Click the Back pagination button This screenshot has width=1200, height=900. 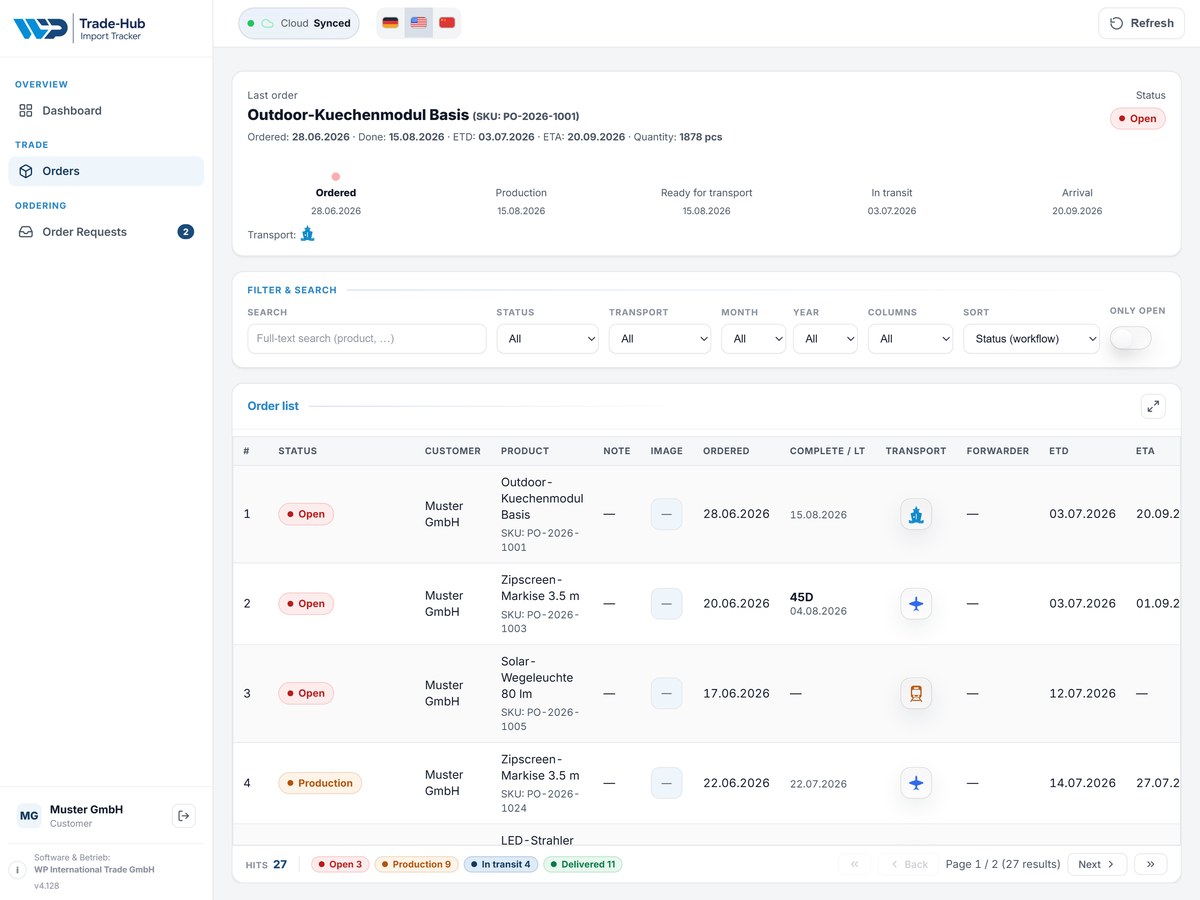909,864
